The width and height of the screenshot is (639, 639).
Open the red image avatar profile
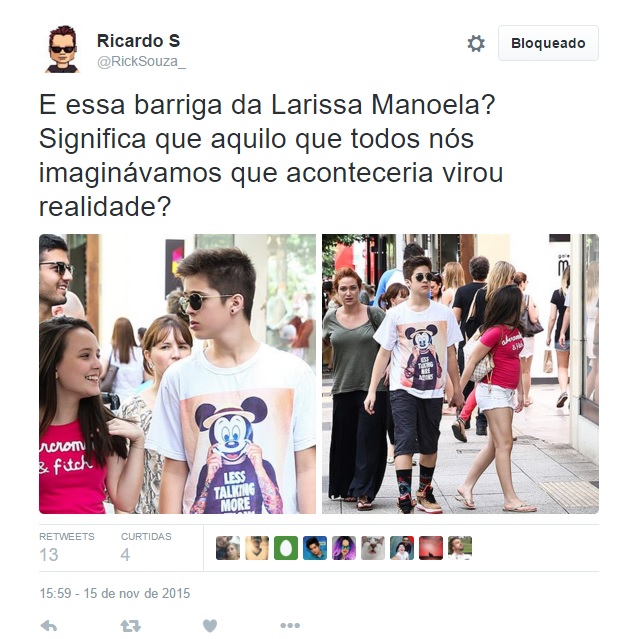(431, 548)
